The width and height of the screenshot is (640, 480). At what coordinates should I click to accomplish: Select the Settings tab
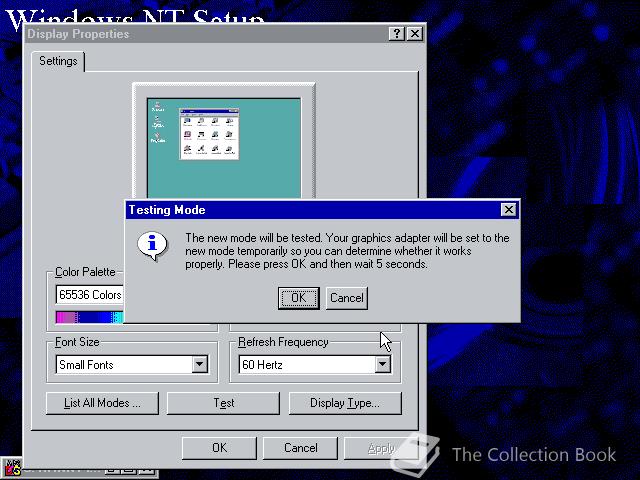click(58, 61)
